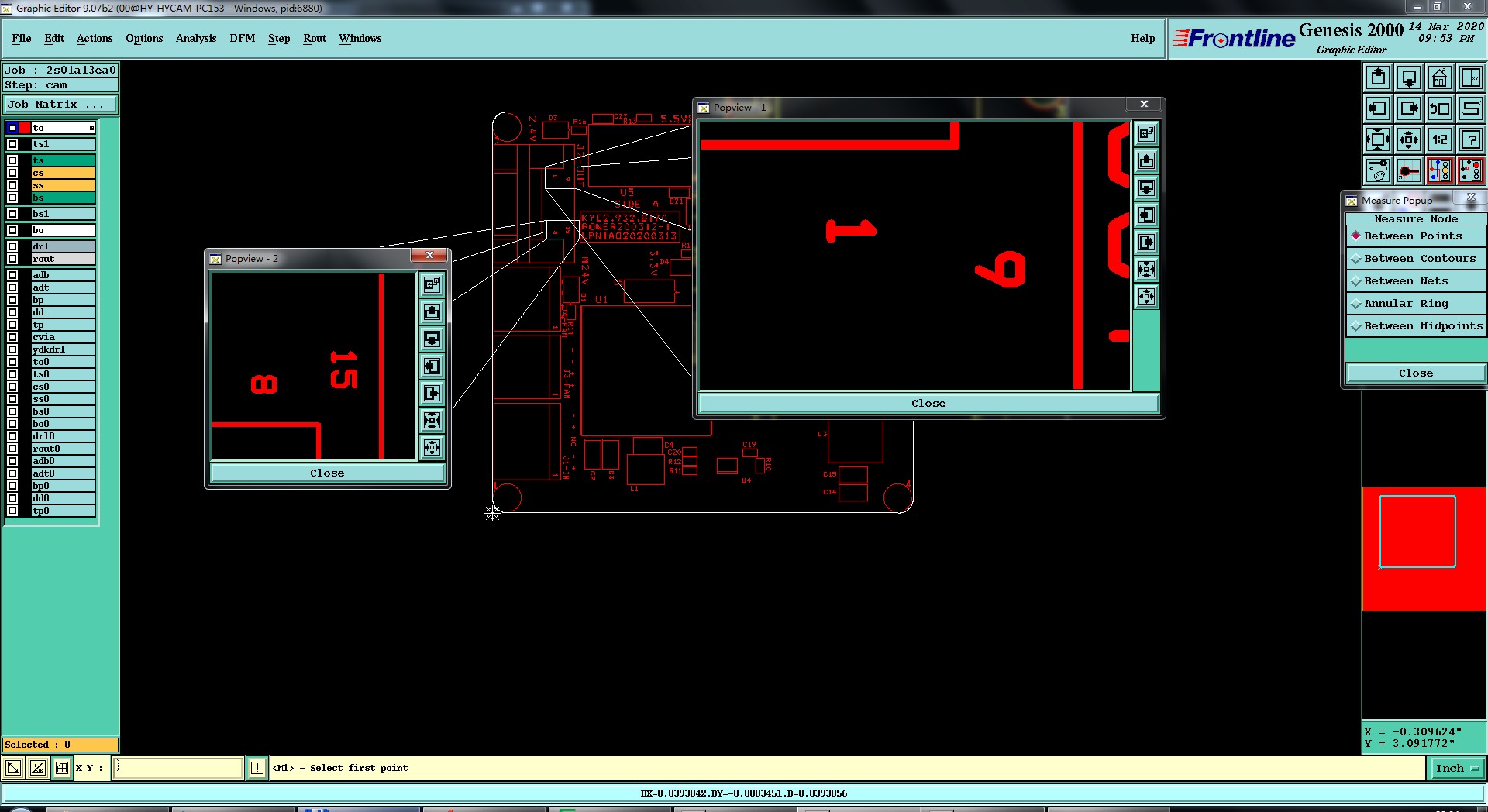1488x812 pixels.
Task: Toggle visibility checkbox of layer cs
Action: click(12, 173)
